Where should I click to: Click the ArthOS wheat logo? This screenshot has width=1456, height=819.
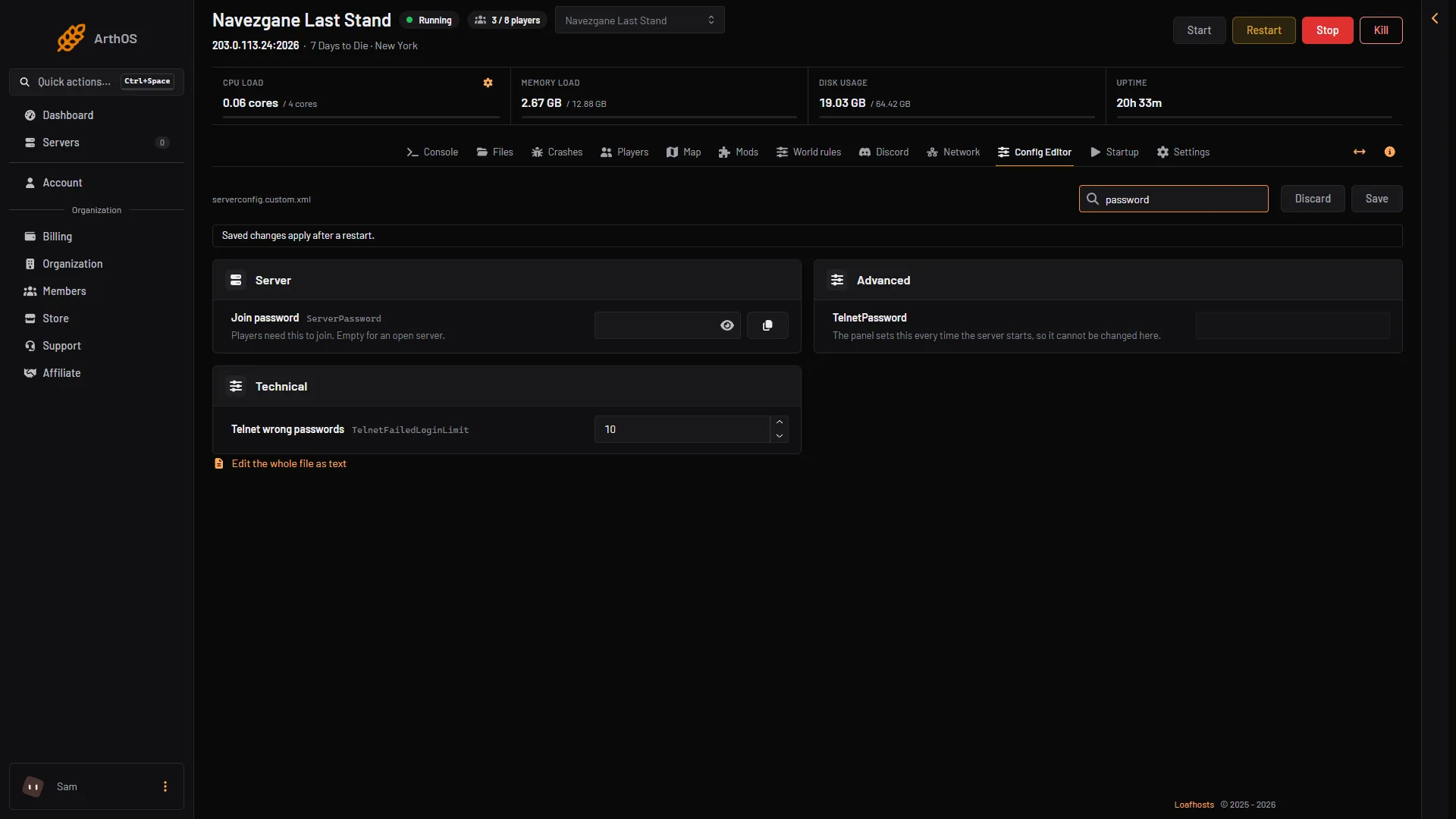71,38
